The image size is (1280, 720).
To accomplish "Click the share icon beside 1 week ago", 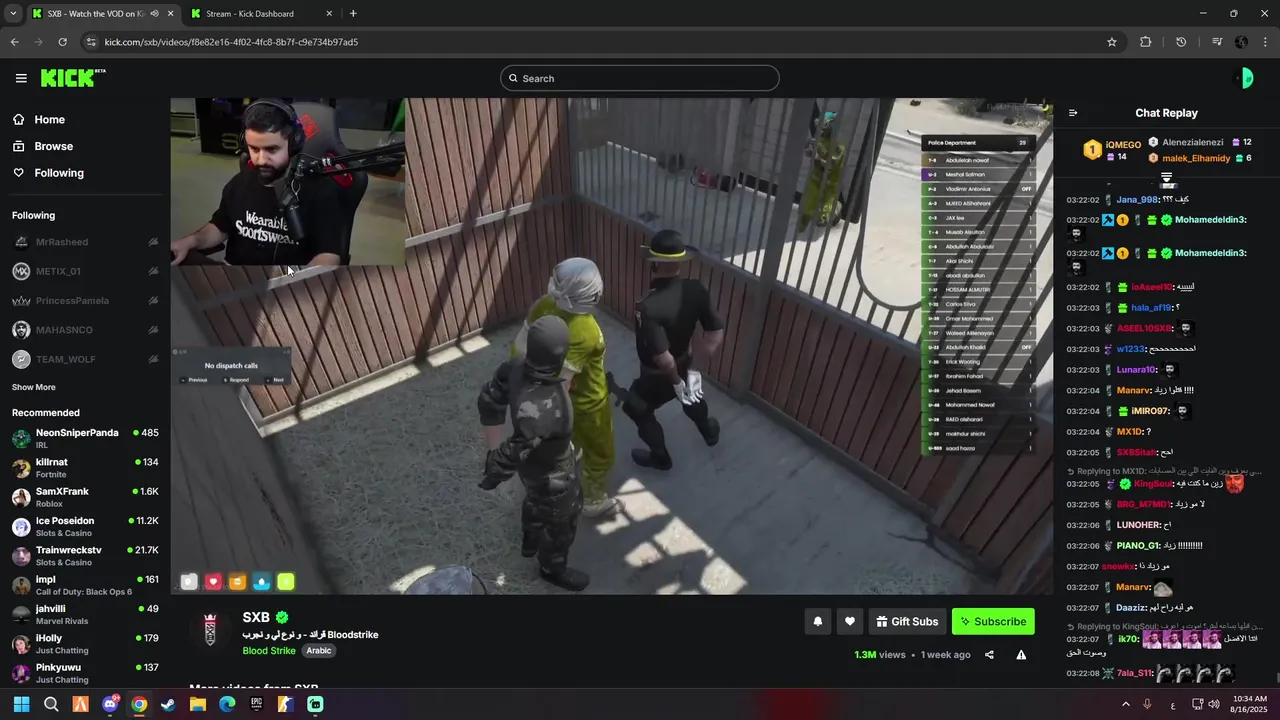I will [989, 655].
